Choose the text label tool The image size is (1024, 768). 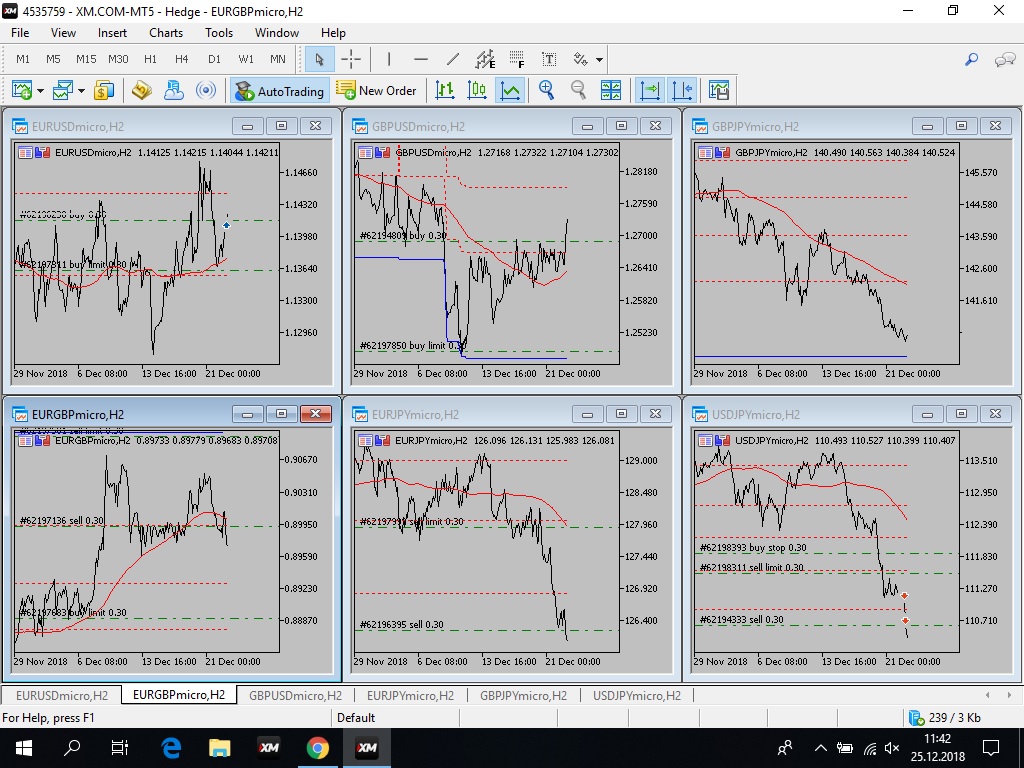[x=549, y=59]
